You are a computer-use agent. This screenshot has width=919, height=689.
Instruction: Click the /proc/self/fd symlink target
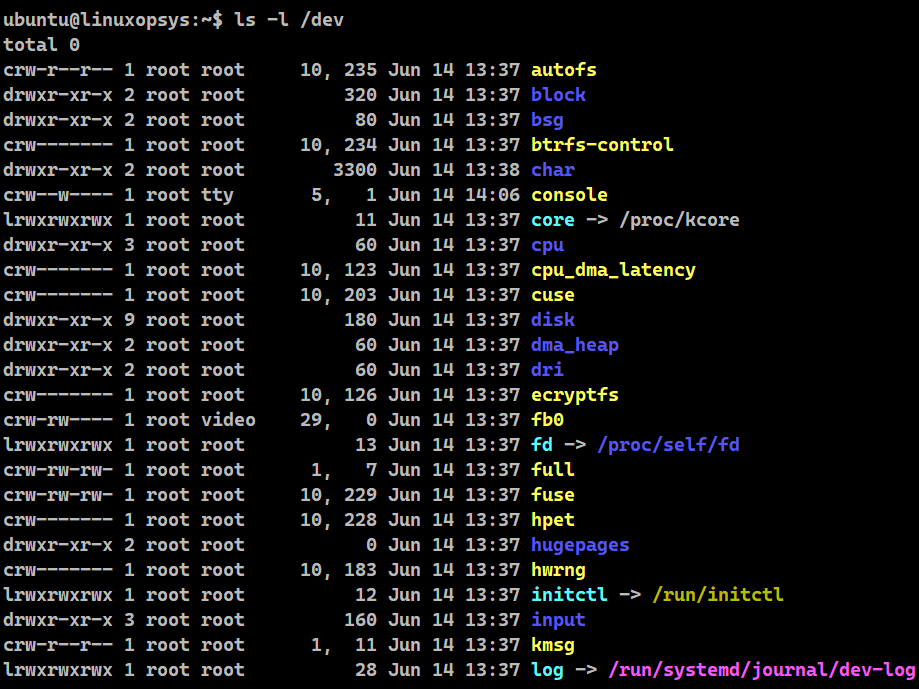click(668, 444)
